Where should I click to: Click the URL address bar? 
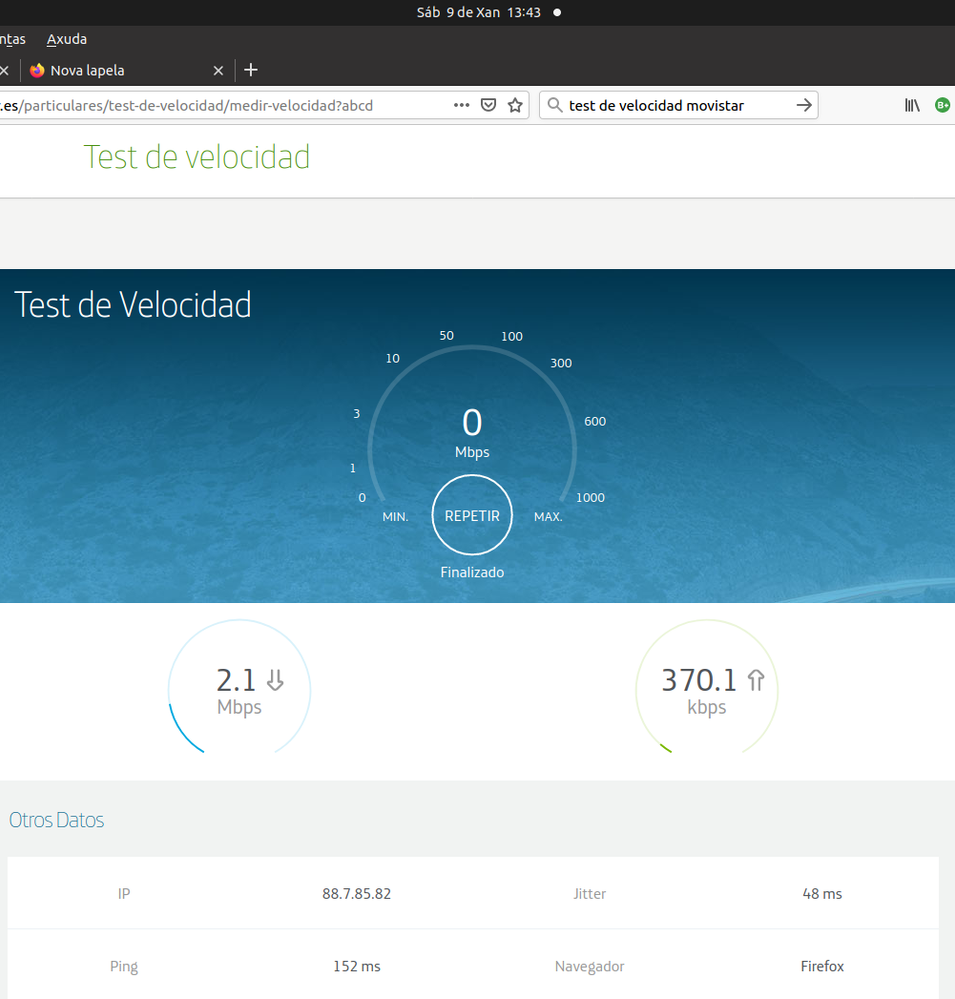200,105
